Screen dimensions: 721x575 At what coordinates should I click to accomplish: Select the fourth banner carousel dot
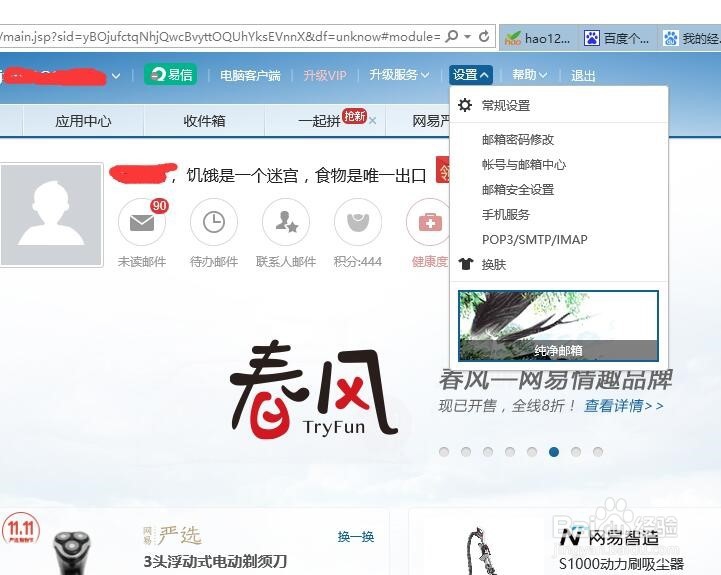[x=510, y=452]
